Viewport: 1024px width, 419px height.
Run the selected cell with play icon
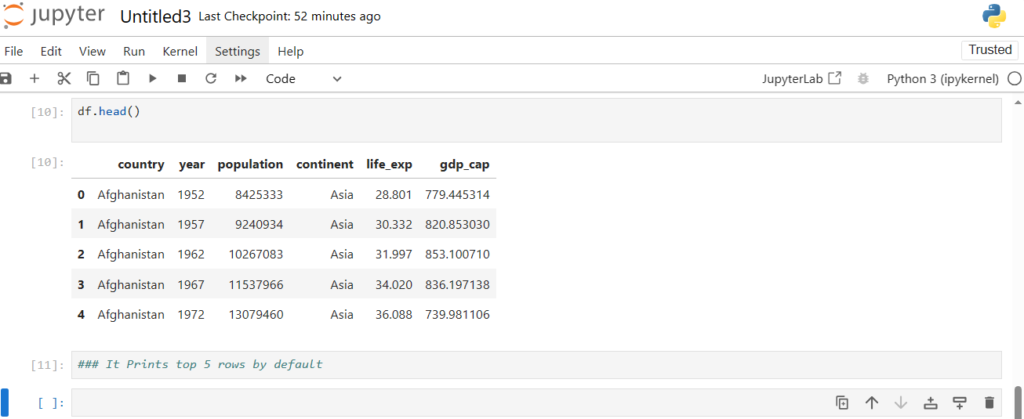coord(153,78)
